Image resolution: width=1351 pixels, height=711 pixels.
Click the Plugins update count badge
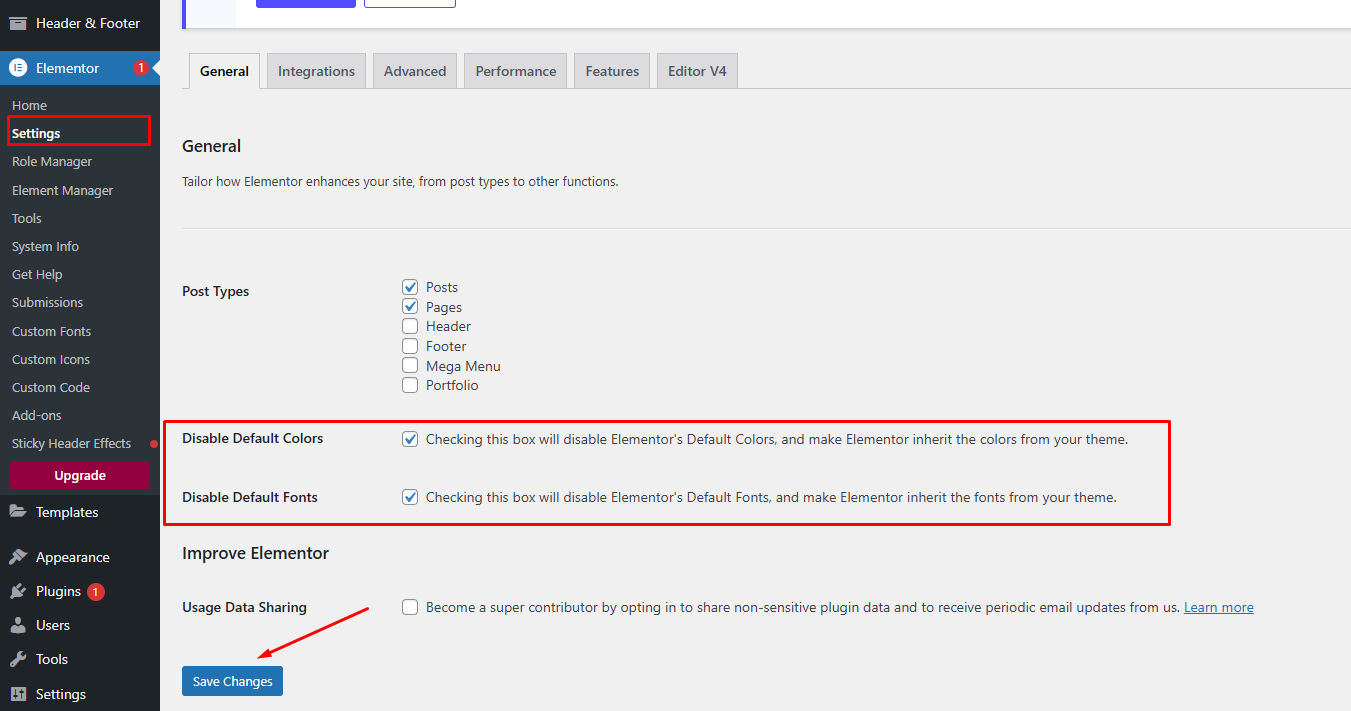coord(96,591)
